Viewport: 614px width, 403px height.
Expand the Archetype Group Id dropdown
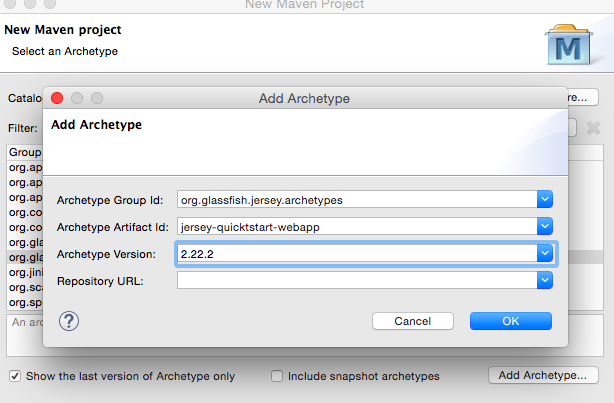[x=545, y=199]
